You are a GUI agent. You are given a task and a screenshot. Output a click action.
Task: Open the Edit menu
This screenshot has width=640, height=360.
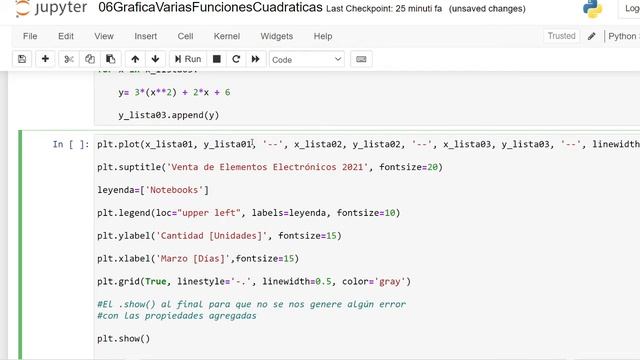click(x=66, y=36)
